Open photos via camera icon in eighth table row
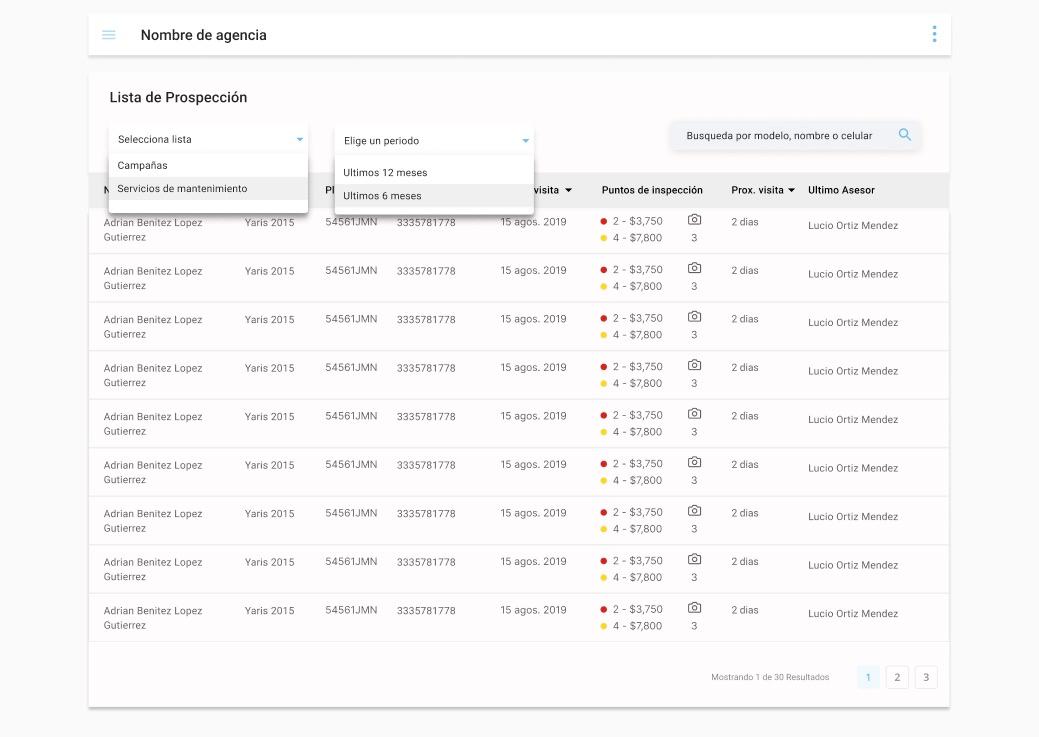The width and height of the screenshot is (1039, 737). pyautogui.click(x=694, y=559)
